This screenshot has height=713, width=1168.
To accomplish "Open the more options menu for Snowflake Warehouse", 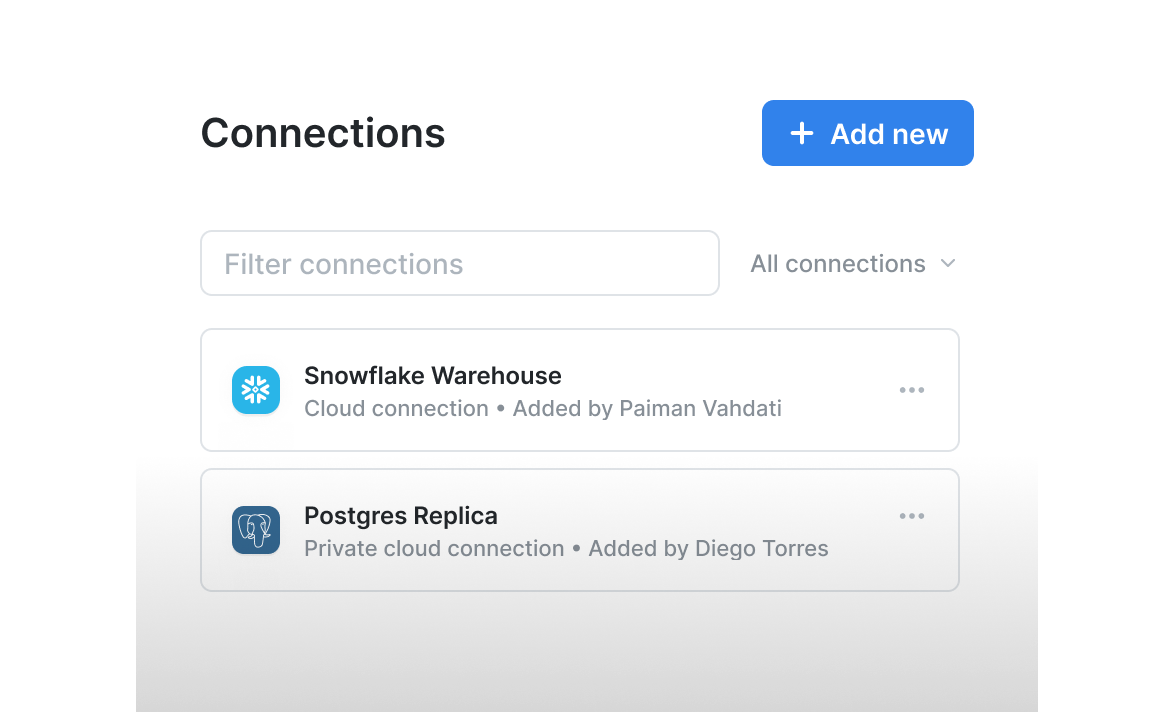I will pos(912,390).
